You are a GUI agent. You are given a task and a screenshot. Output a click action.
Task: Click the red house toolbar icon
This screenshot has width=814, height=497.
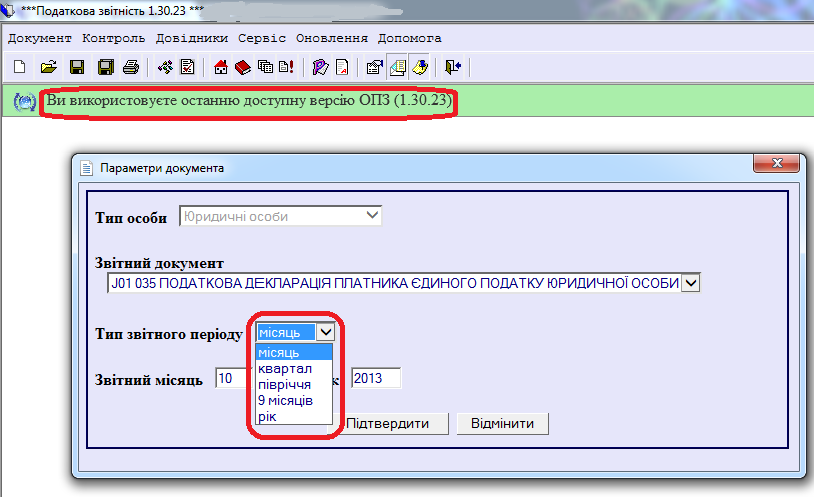click(222, 67)
